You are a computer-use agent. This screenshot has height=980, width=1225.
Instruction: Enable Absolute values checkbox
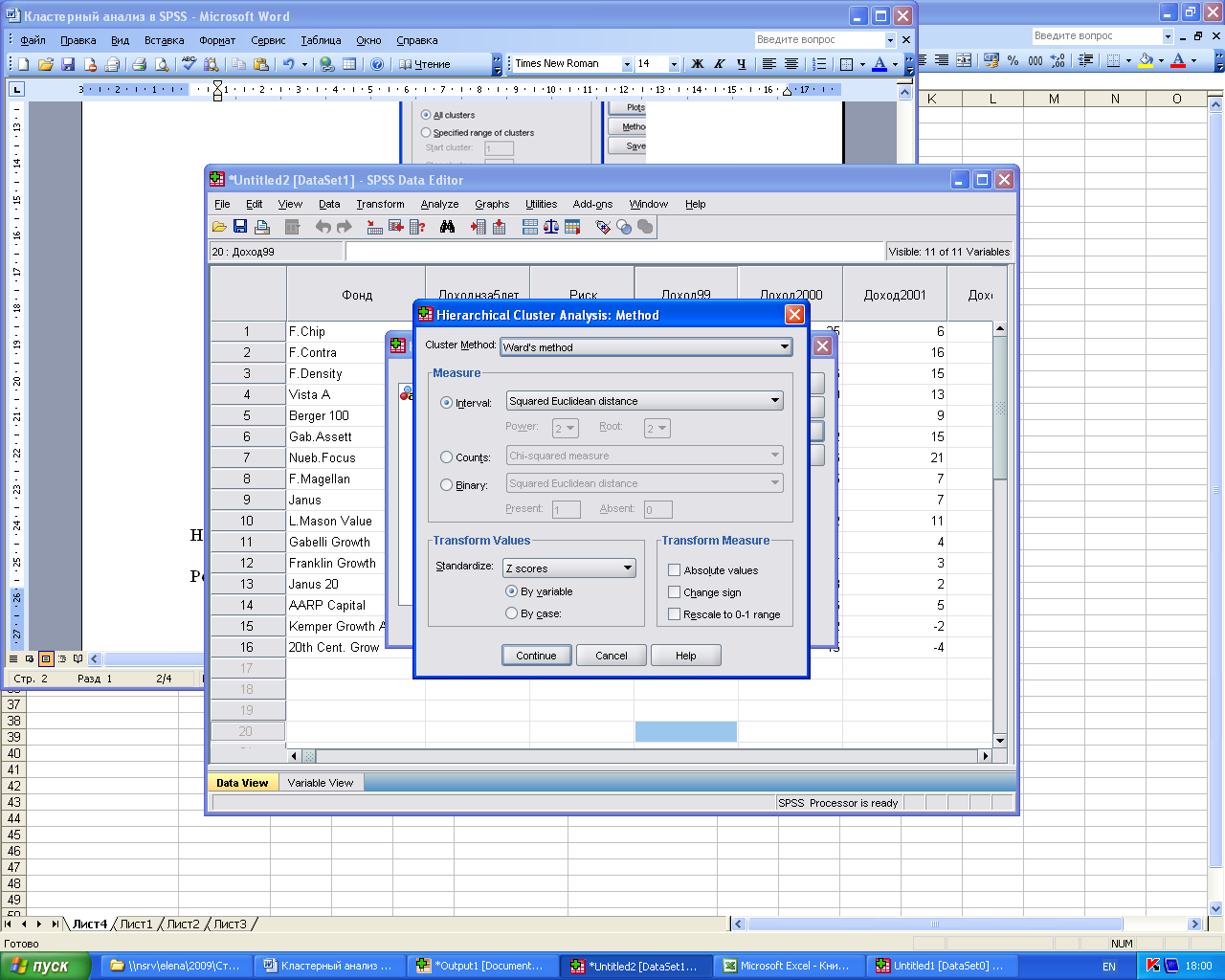point(674,570)
